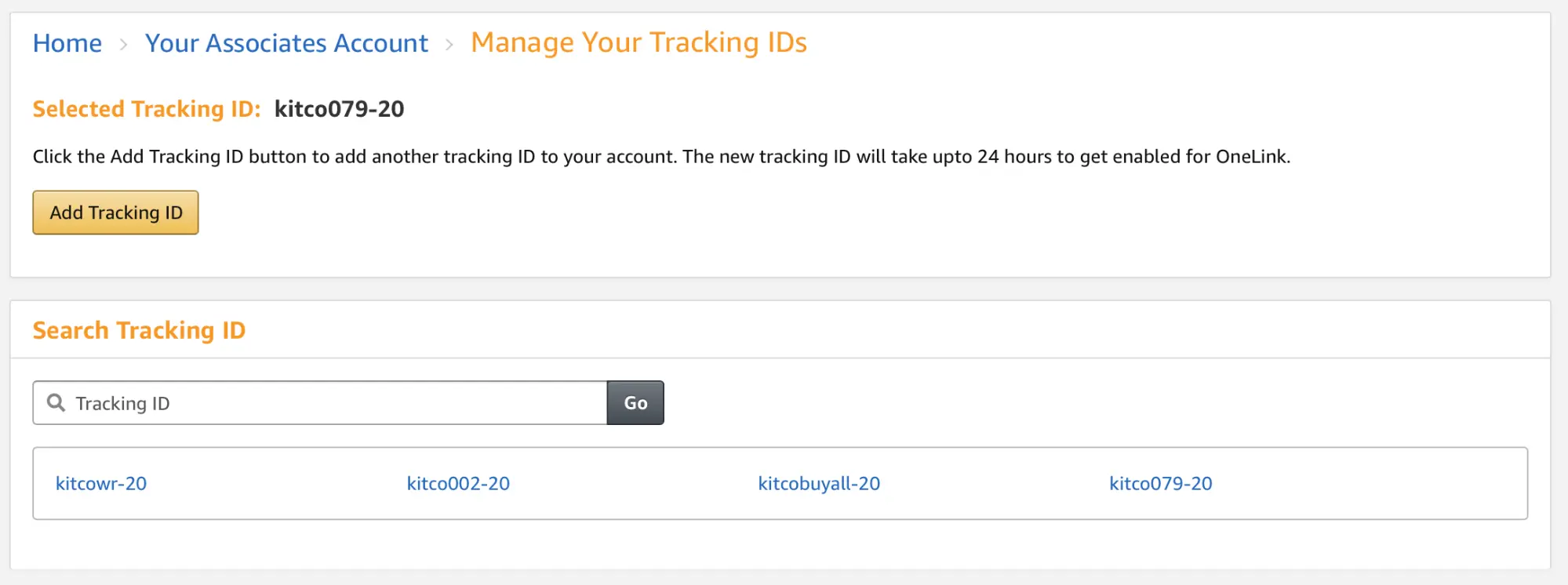Select the kitcobuyall-20 tracking ID
This screenshot has height=585, width=1568.
coord(818,483)
